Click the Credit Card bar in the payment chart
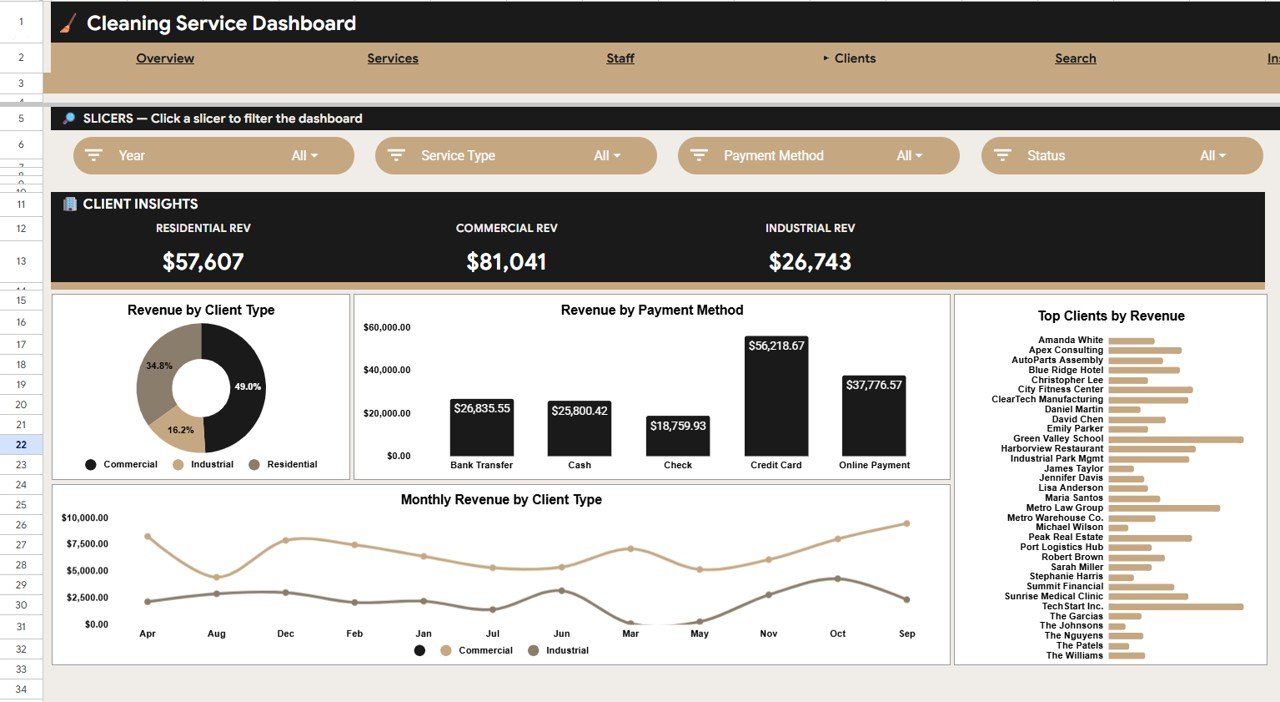The image size is (1280, 702). pos(777,400)
